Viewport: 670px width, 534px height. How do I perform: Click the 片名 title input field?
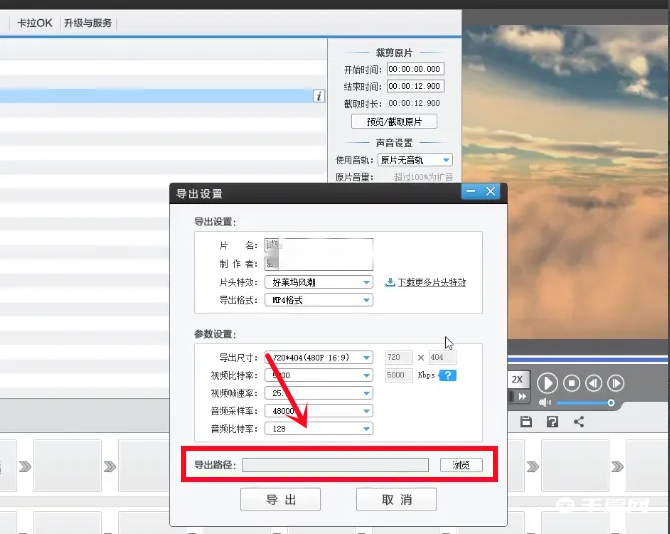319,245
